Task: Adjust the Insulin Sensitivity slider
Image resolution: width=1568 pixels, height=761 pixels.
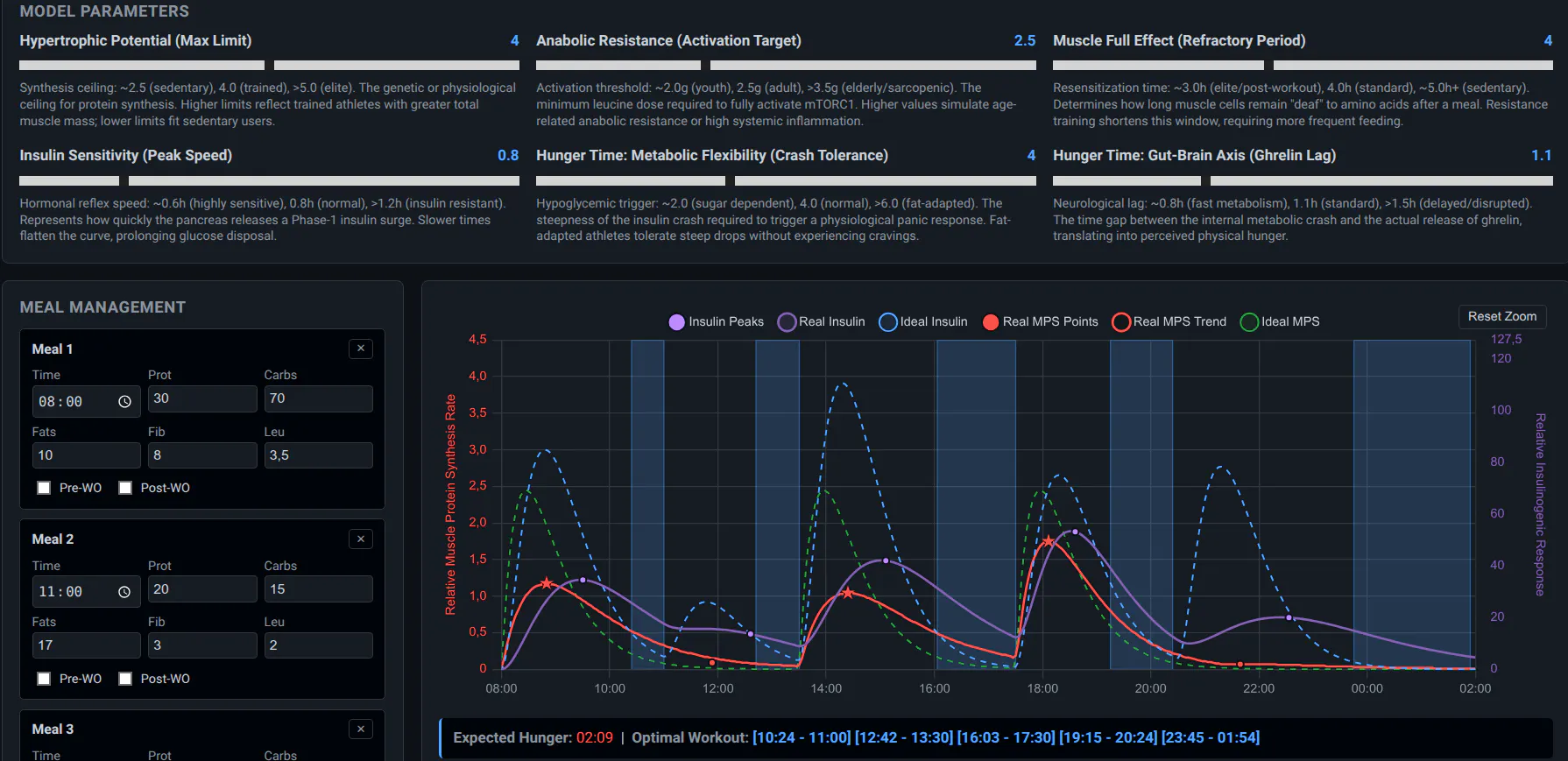Action: (x=269, y=180)
